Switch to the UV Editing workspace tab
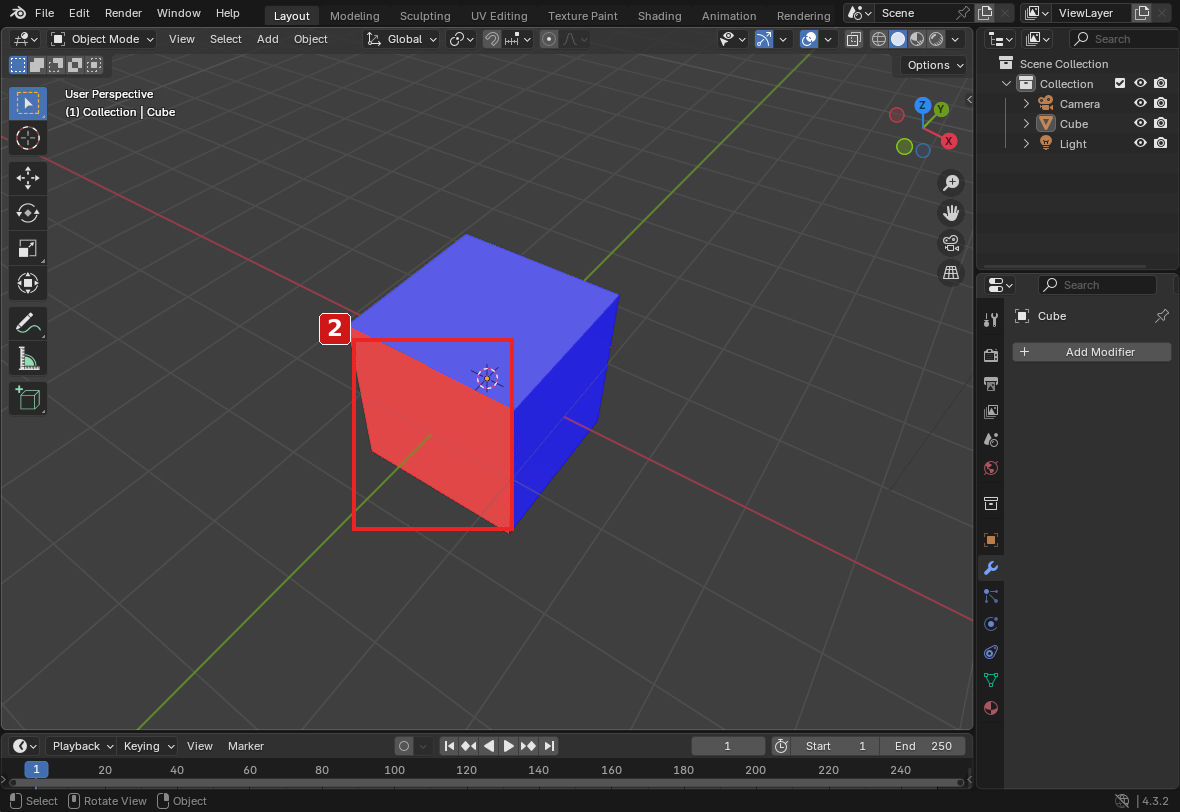 (x=499, y=15)
